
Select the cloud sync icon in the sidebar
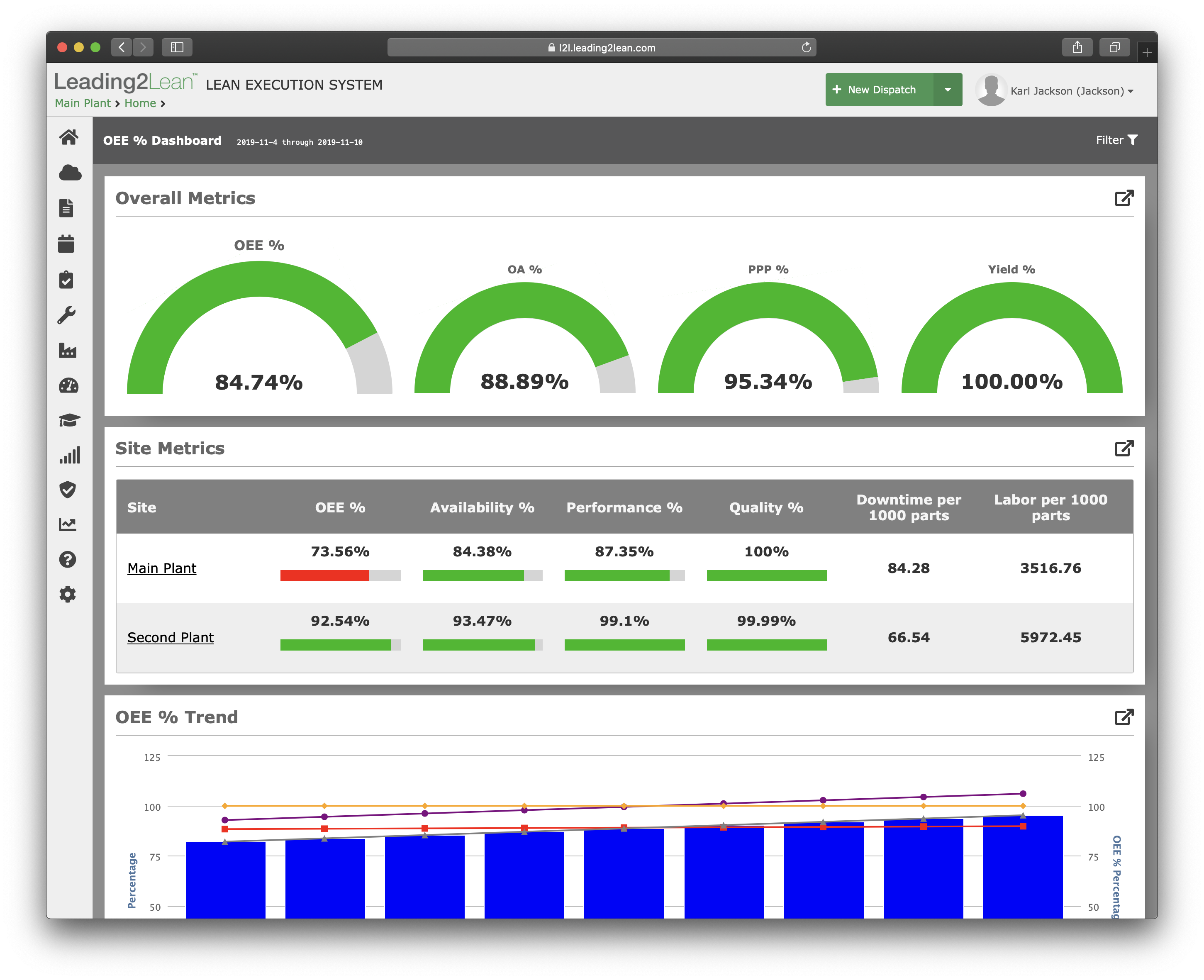click(x=69, y=173)
